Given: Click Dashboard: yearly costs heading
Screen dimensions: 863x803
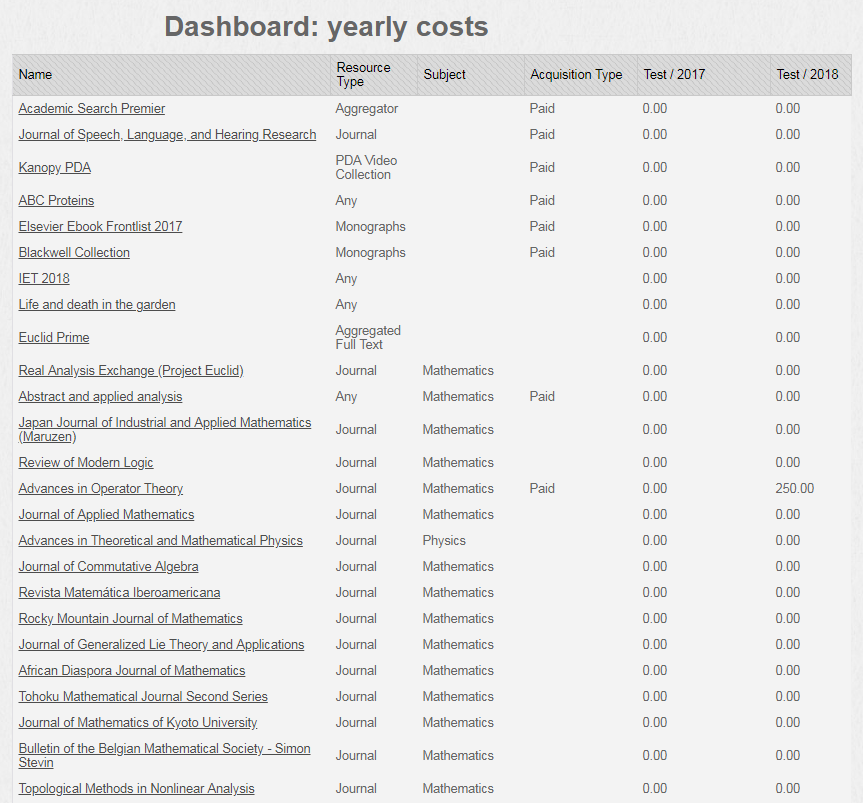Looking at the screenshot, I should (326, 26).
